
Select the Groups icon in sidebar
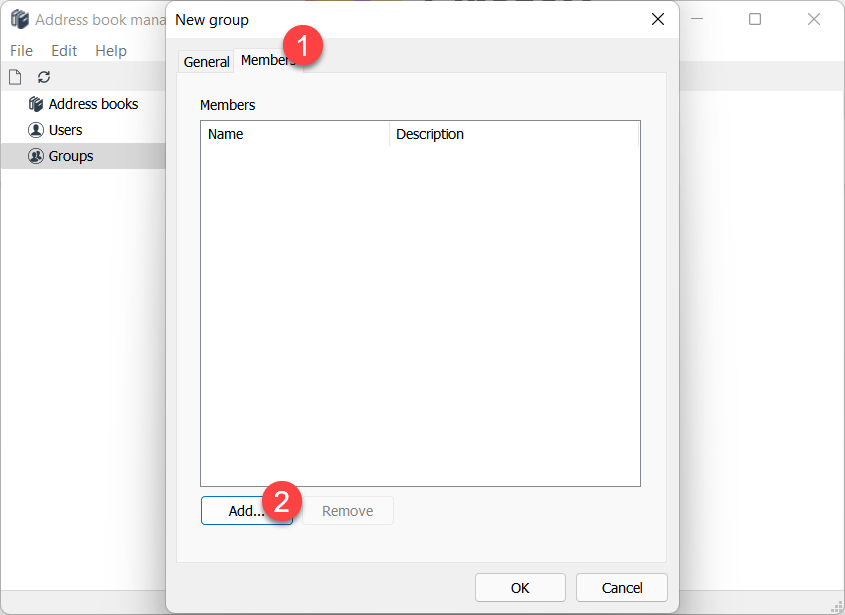pyautogui.click(x=36, y=156)
